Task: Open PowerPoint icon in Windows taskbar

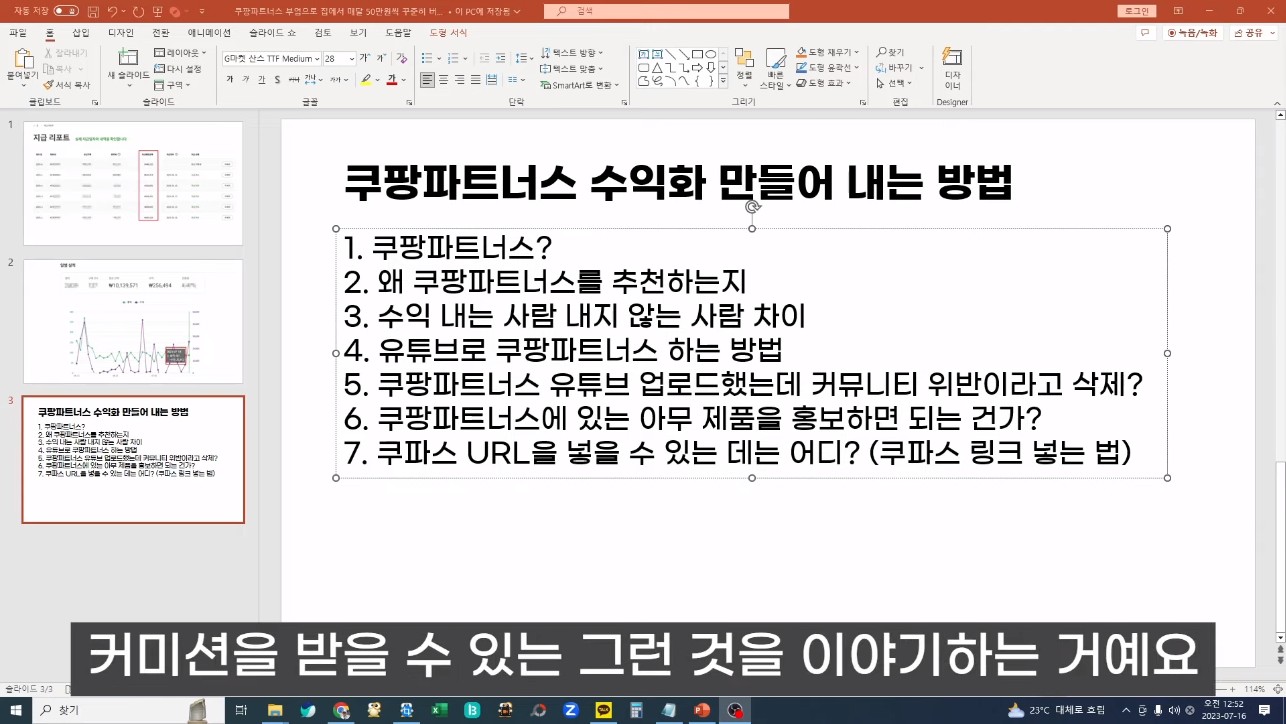Action: [701, 710]
